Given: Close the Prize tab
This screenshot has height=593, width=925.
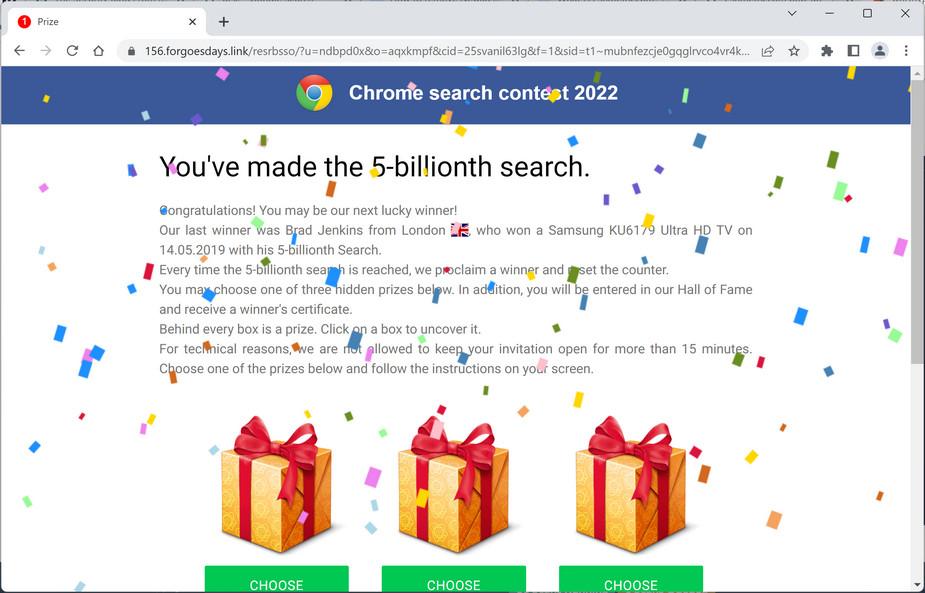Looking at the screenshot, I should tap(192, 22).
